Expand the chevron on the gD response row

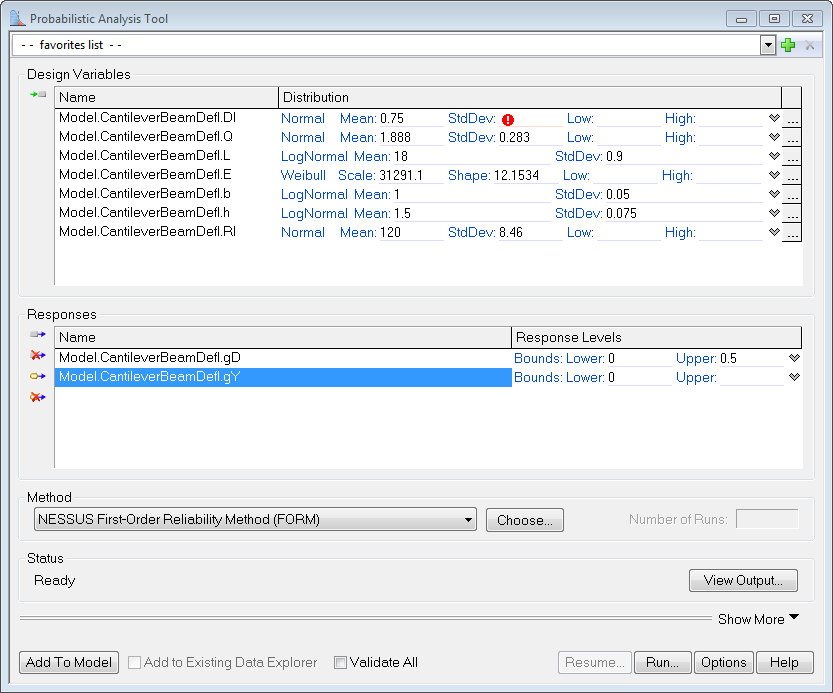point(794,358)
